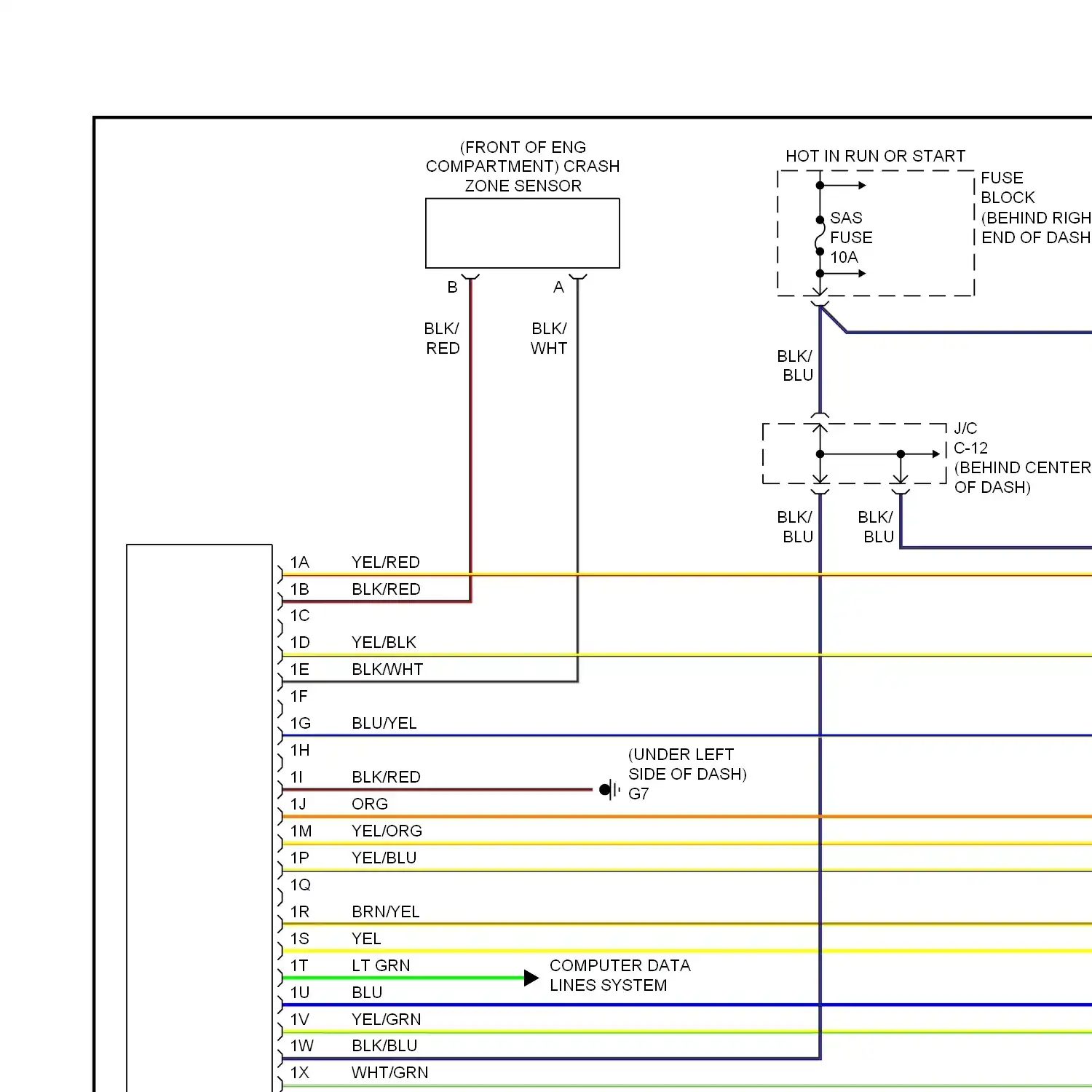Click the 'HOT IN RUN OR START' label

pyautogui.click(x=875, y=156)
